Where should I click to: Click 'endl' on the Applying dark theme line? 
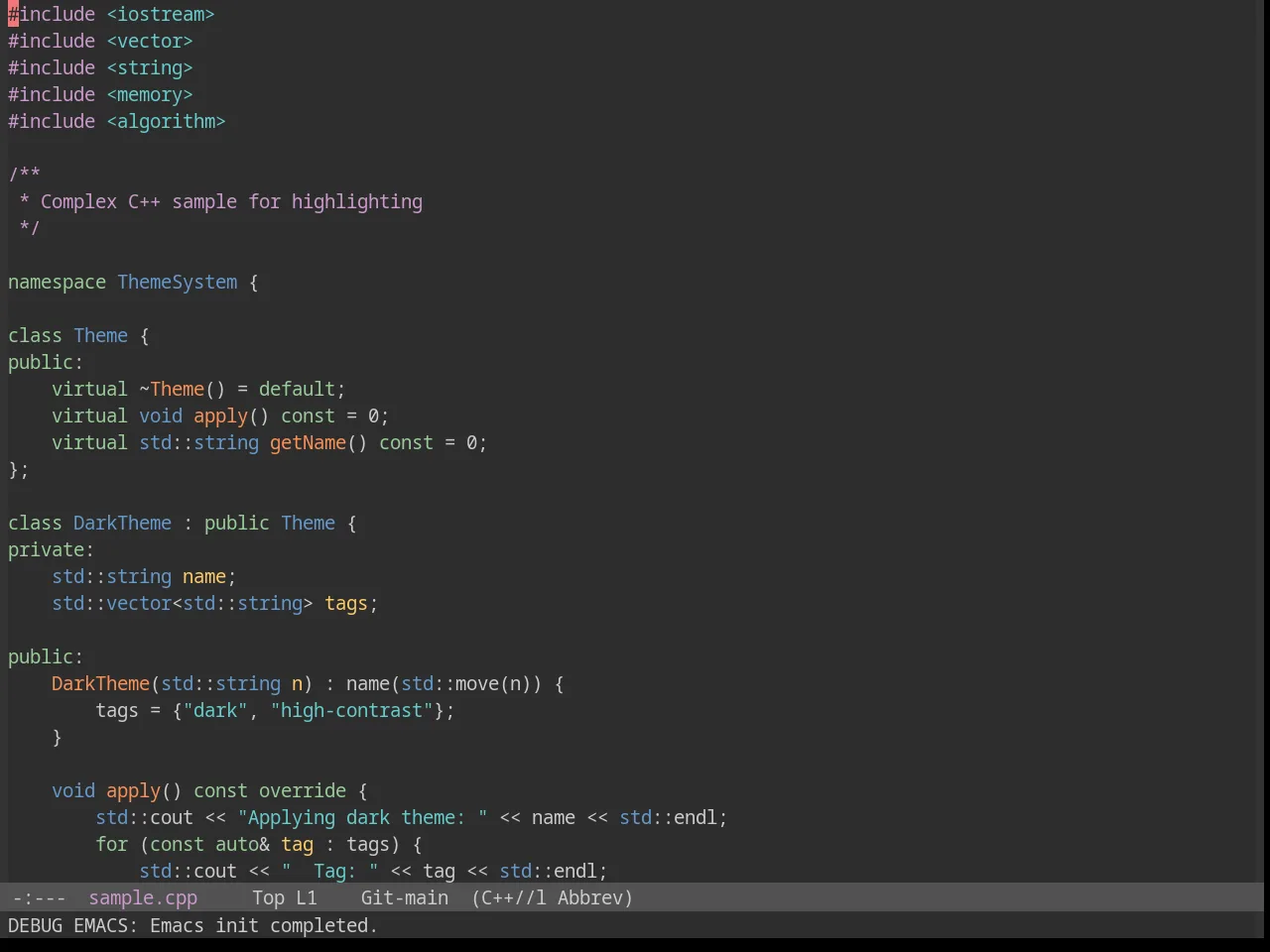(696, 818)
